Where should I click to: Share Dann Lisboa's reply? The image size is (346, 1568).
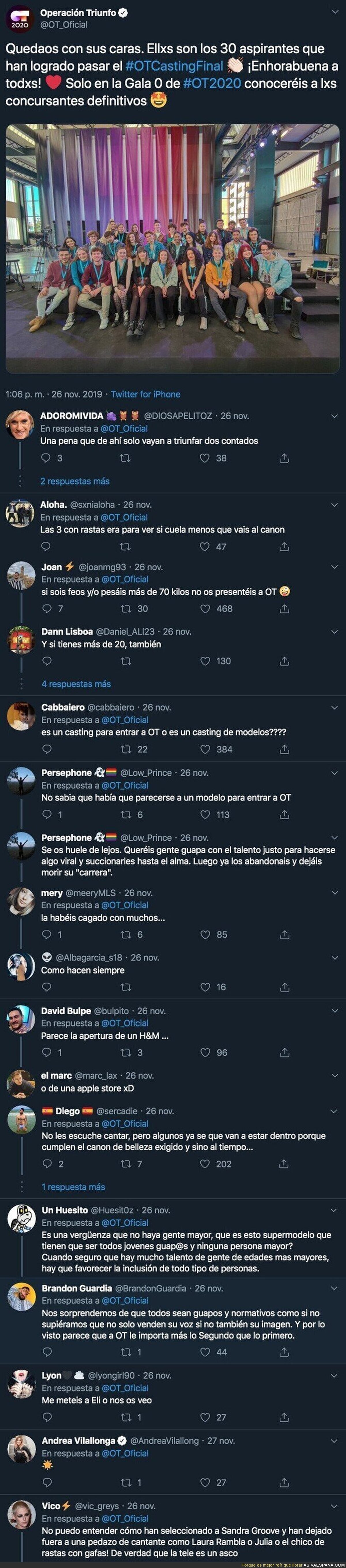click(x=284, y=661)
